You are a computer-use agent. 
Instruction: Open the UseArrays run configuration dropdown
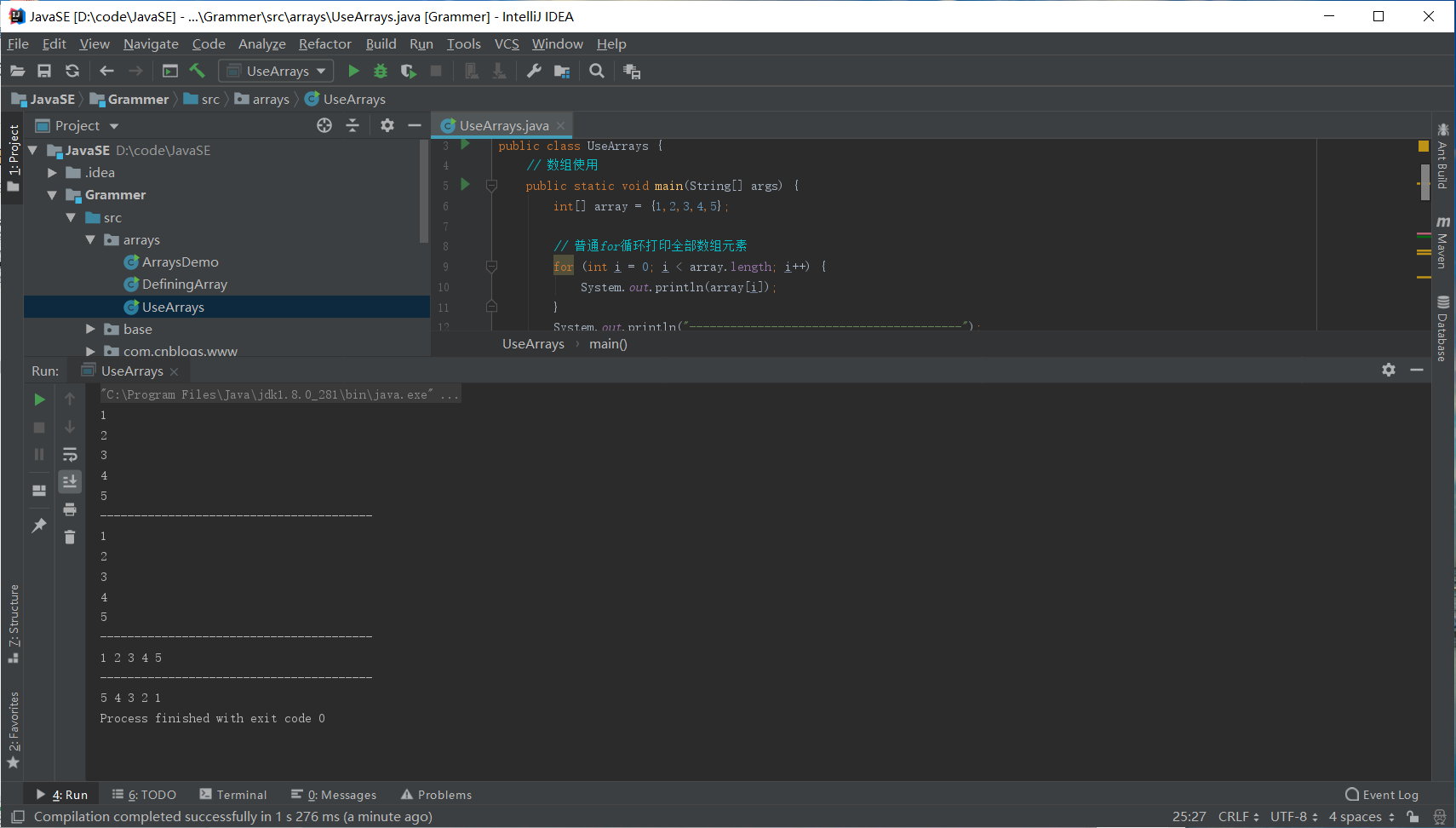coord(277,72)
